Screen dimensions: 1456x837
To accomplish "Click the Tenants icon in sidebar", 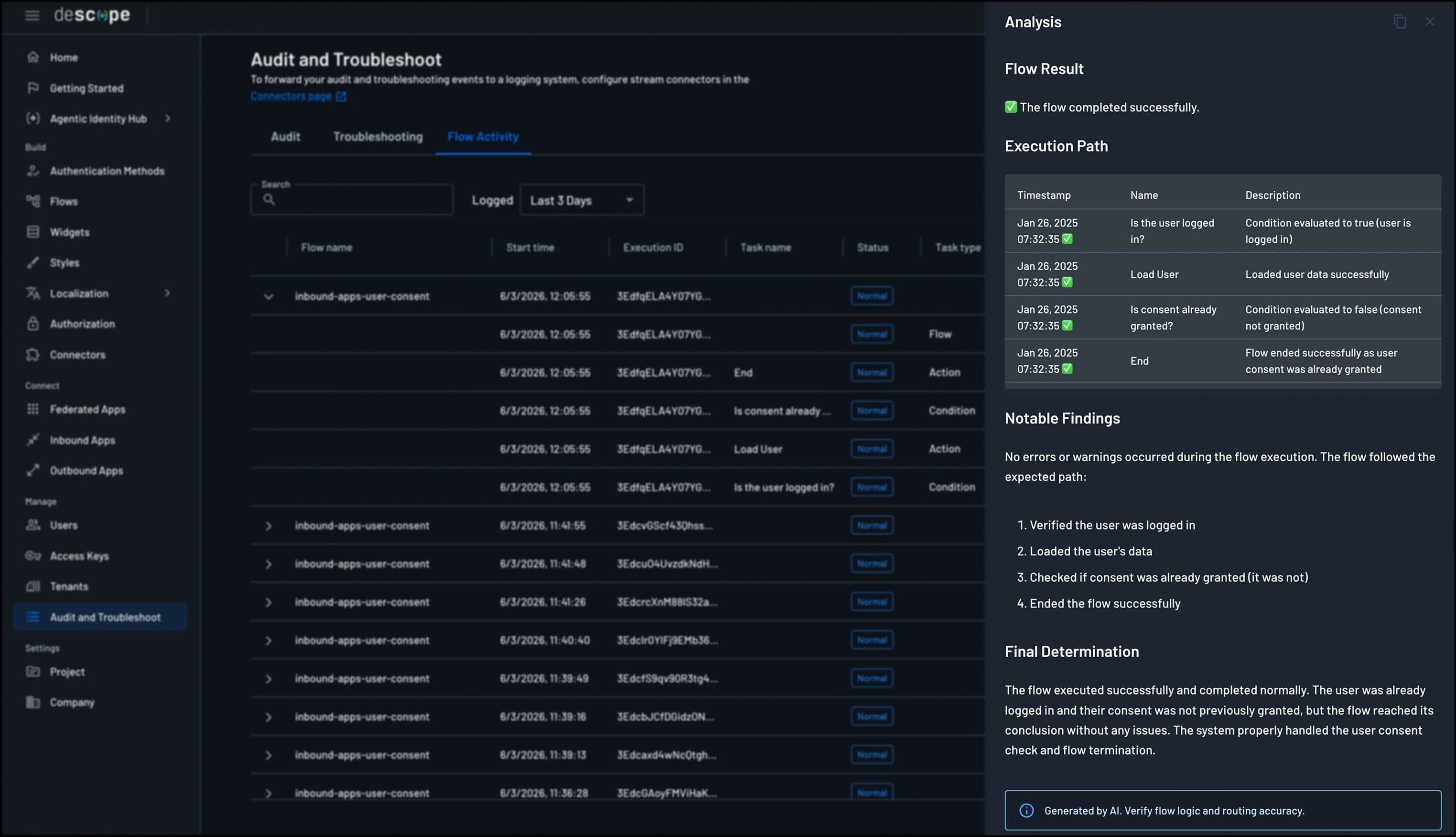I will pyautogui.click(x=33, y=587).
